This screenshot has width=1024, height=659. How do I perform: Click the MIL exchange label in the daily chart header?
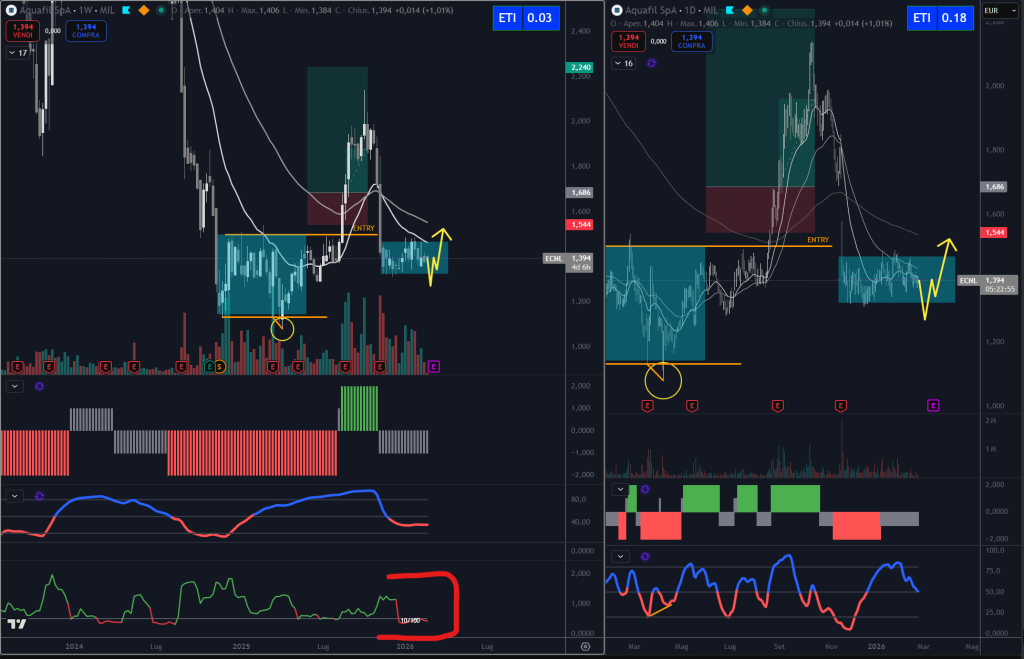click(x=711, y=10)
